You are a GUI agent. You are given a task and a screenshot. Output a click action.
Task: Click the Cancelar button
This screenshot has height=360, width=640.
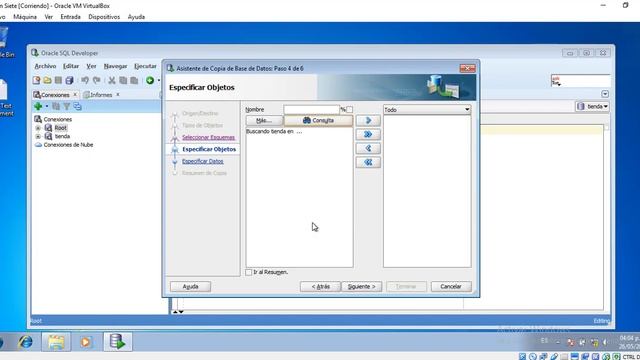pos(451,287)
